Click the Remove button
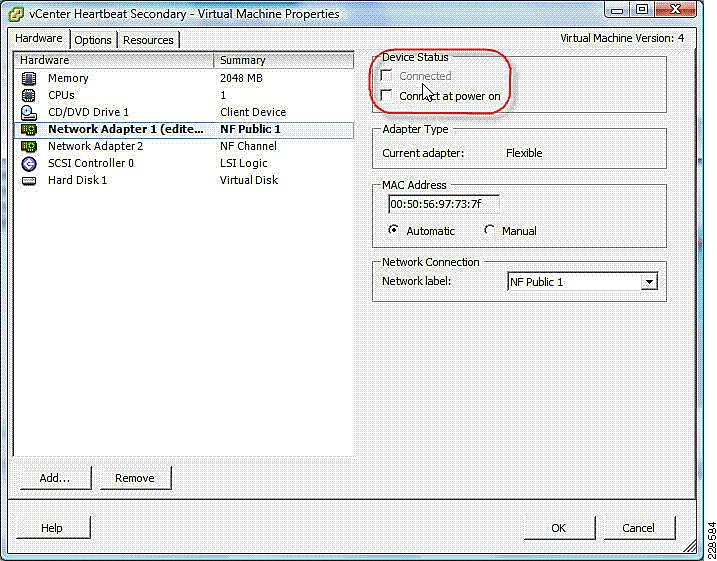Image resolution: width=717 pixels, height=561 pixels. coord(135,478)
